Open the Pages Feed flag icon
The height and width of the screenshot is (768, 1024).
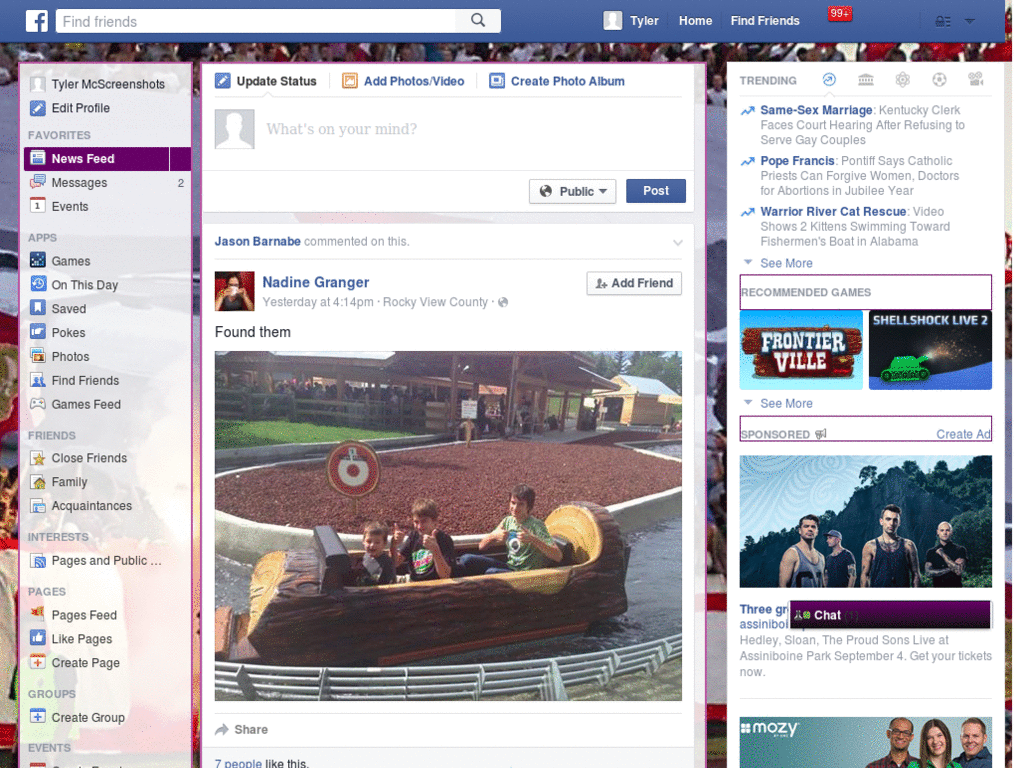click(x=38, y=615)
